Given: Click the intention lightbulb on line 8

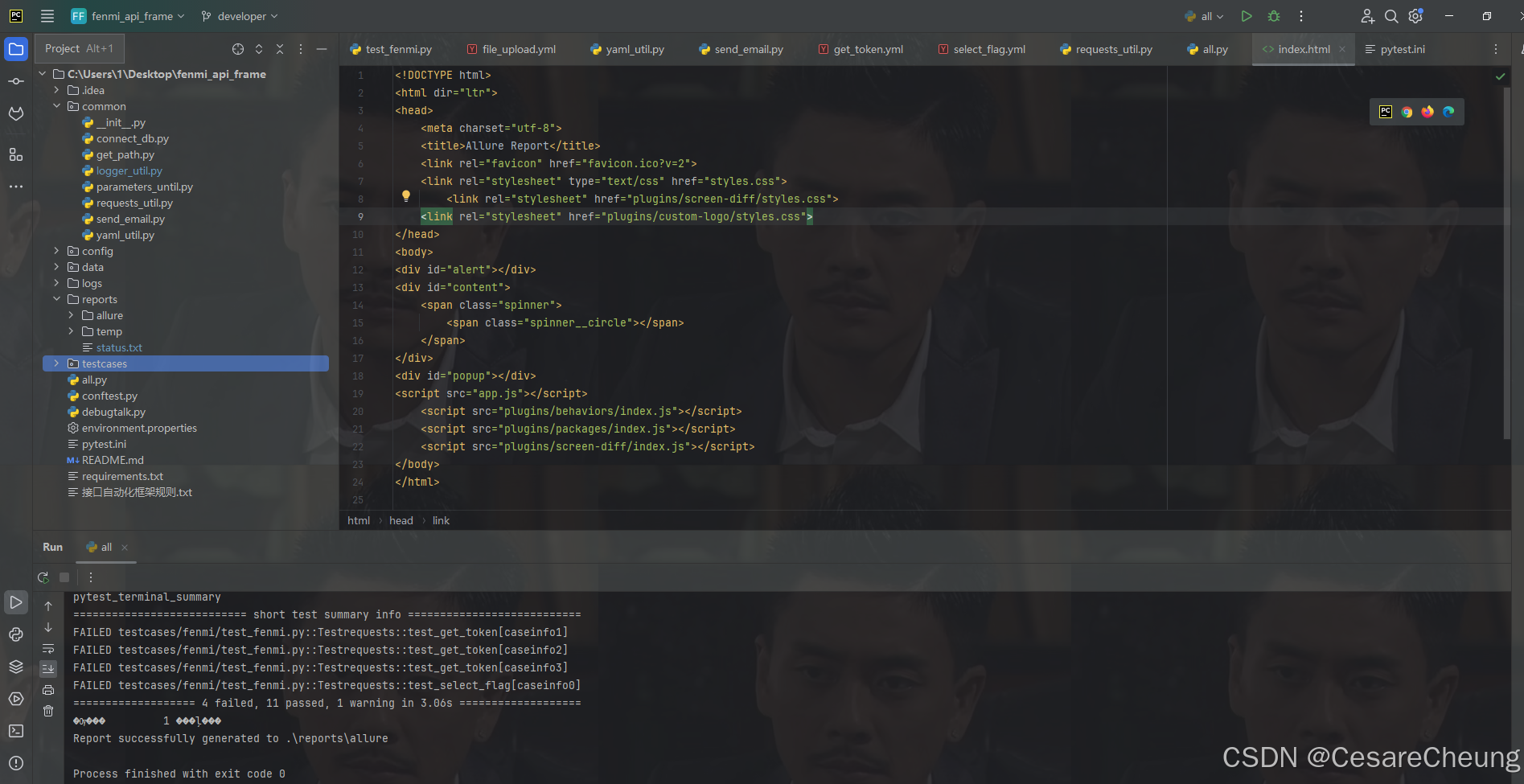Looking at the screenshot, I should [406, 196].
